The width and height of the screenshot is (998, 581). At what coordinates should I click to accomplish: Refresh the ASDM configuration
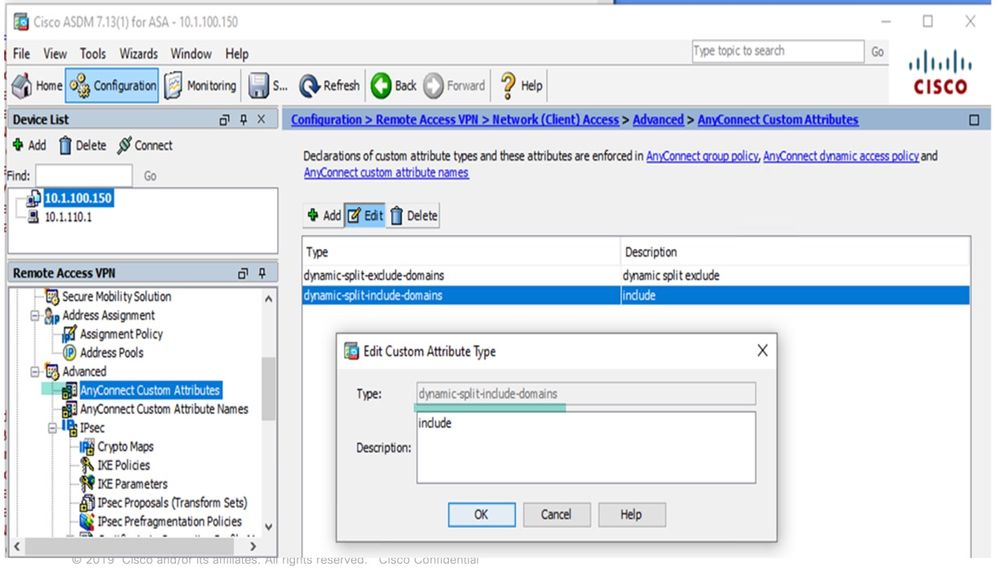pos(330,85)
